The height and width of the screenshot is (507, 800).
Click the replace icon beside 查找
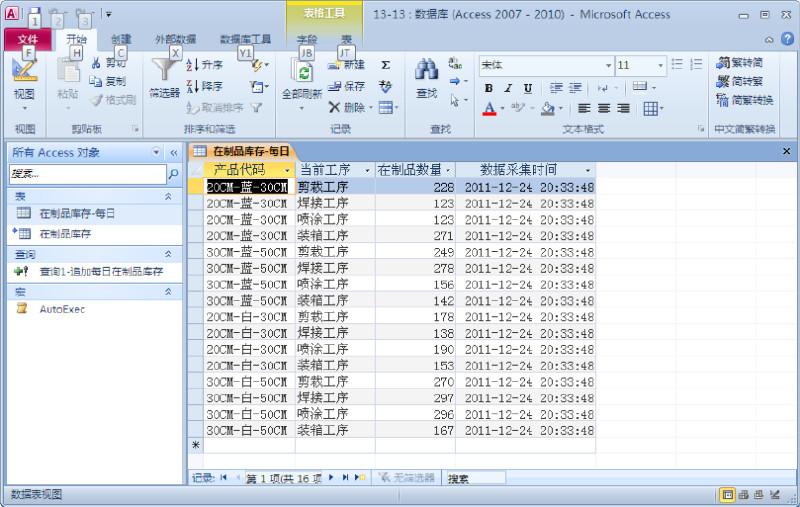[x=455, y=64]
